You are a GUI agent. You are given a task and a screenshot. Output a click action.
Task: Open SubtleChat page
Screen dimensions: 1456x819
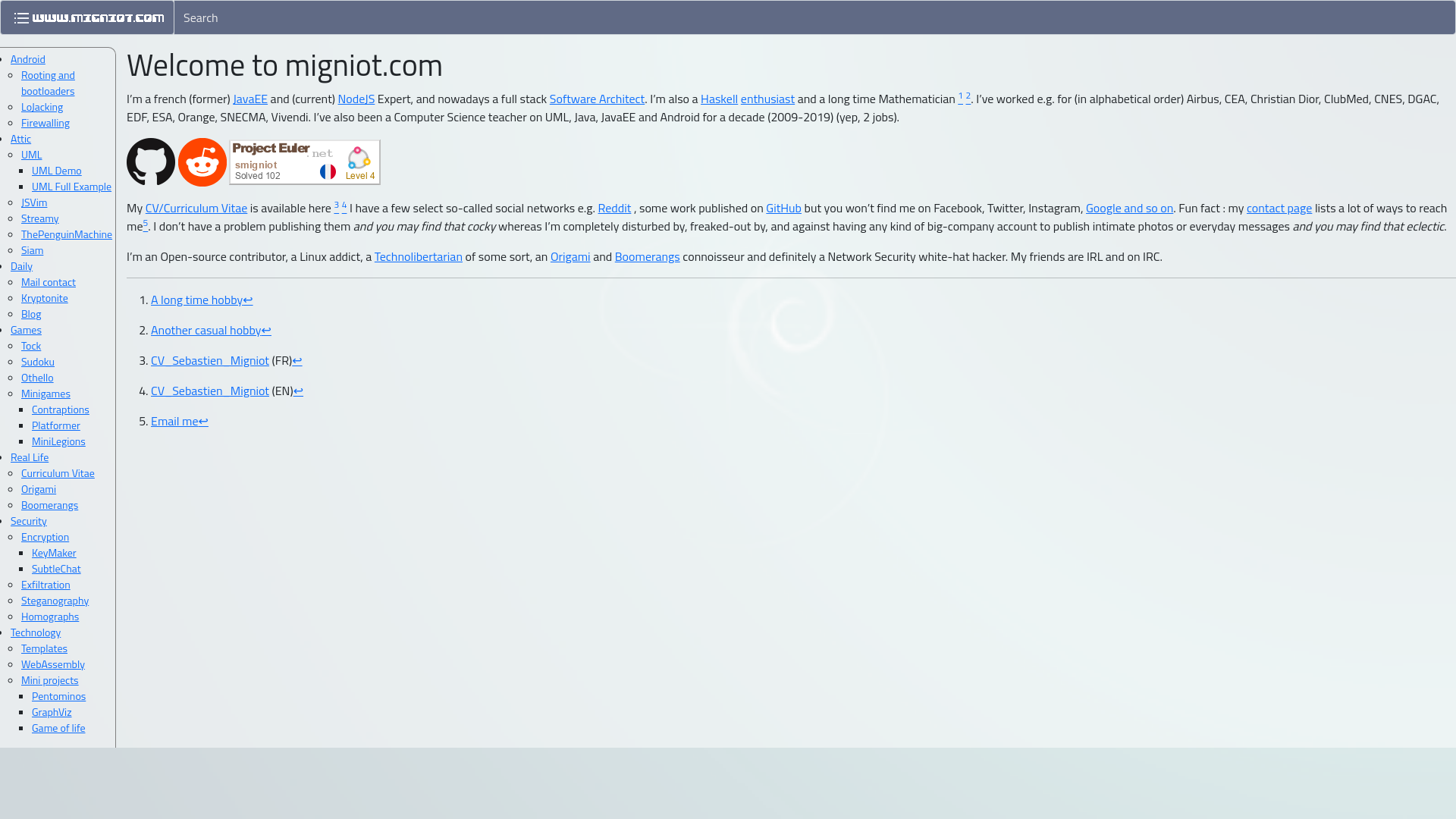coord(56,569)
